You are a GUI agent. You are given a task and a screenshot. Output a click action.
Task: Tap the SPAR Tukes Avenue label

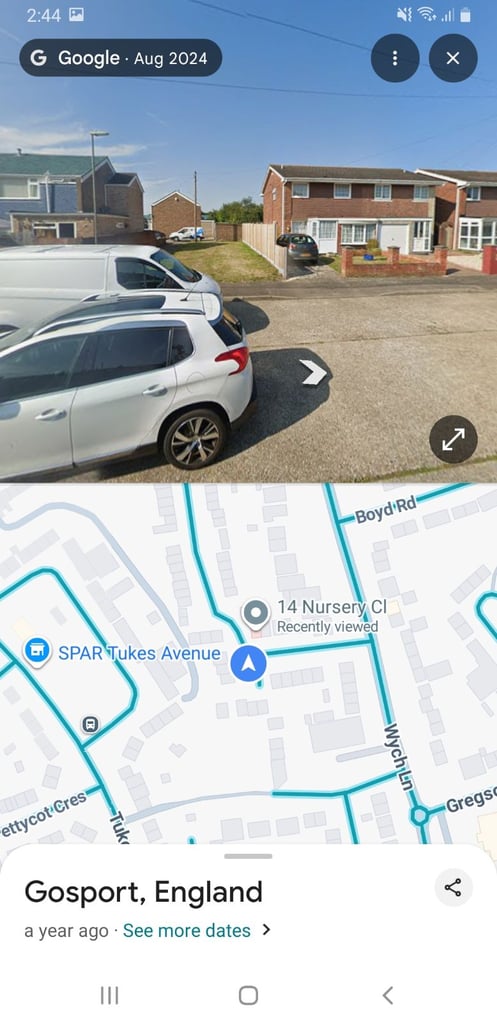139,653
